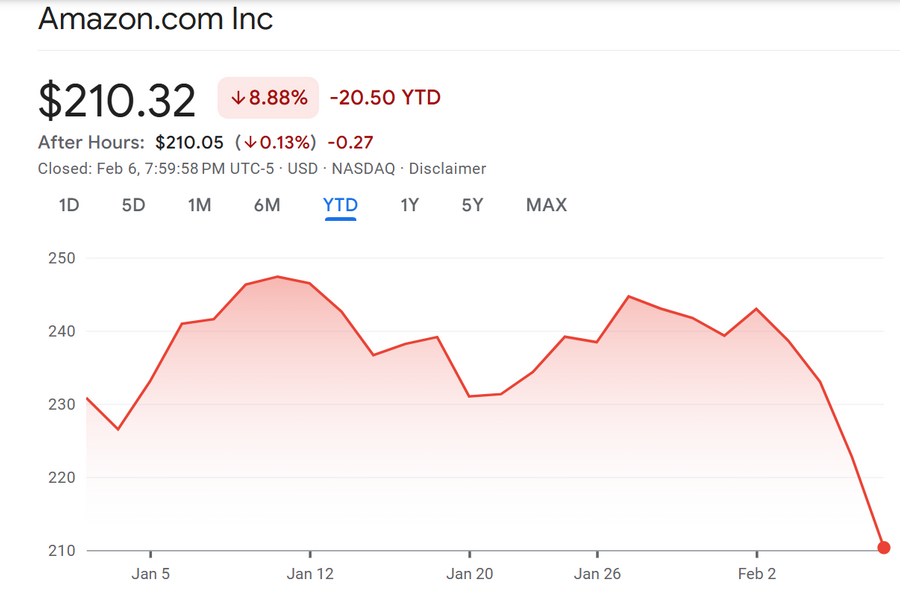Show the 1M chart view
Viewport: 900px width, 600px height.
click(199, 205)
